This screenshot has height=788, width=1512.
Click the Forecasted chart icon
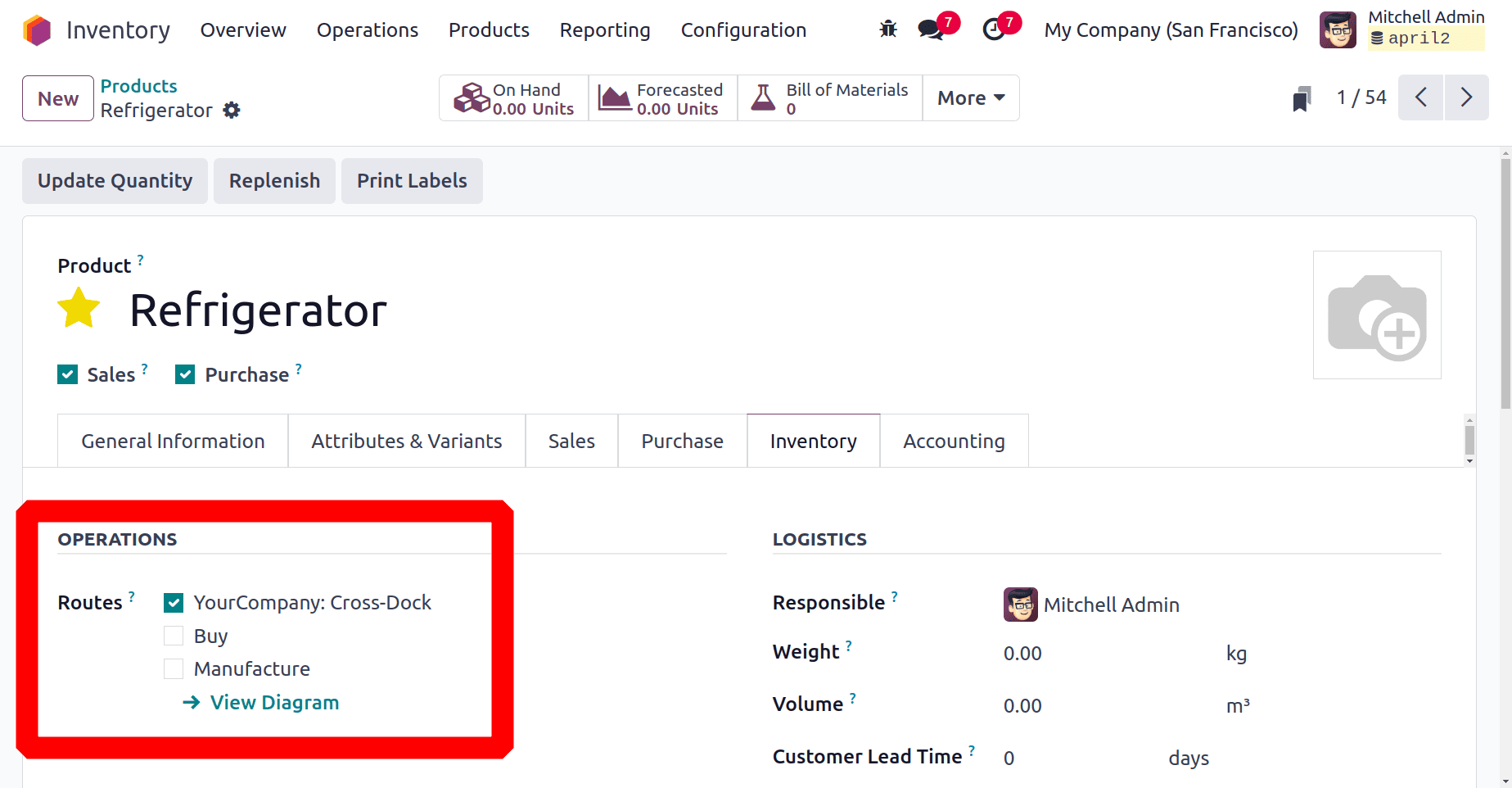pyautogui.click(x=615, y=98)
